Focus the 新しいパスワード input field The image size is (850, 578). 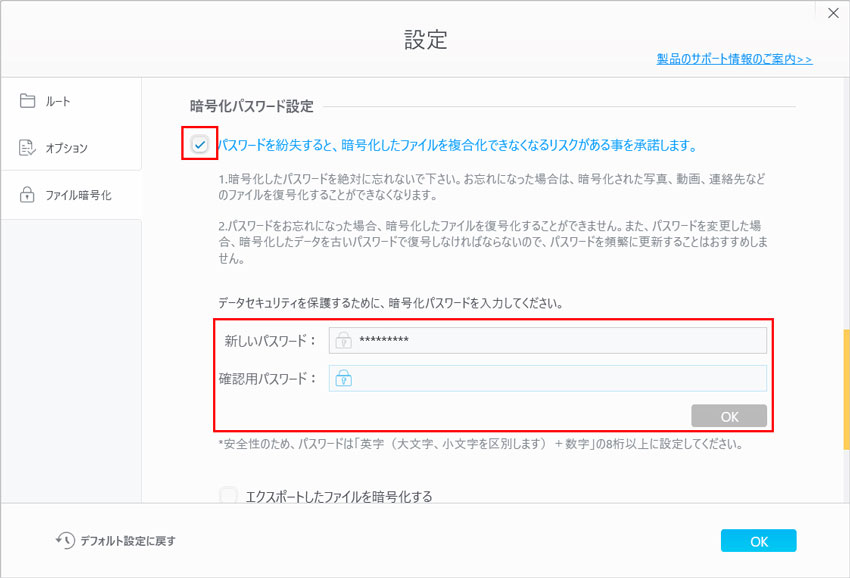550,340
